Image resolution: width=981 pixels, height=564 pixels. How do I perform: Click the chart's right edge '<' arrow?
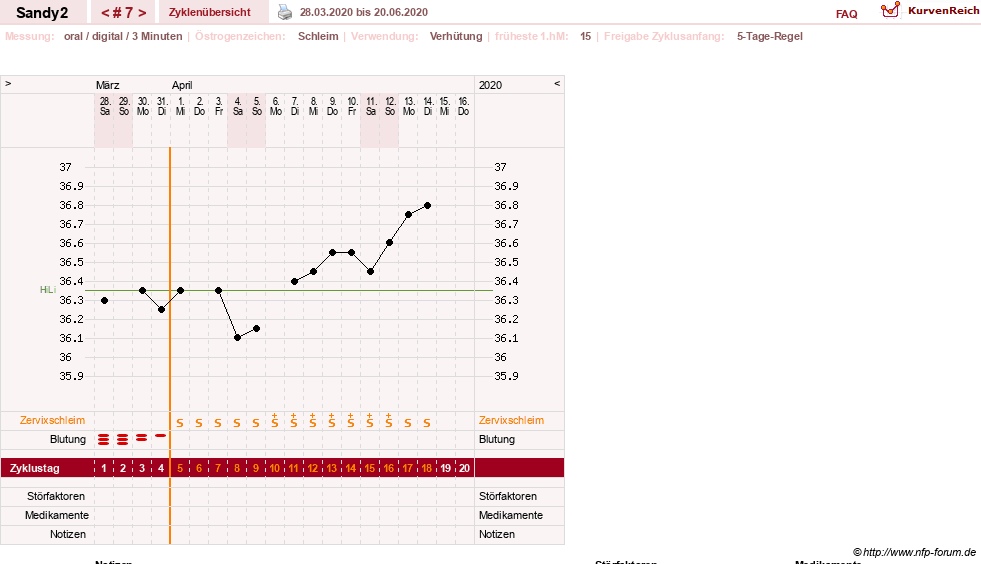pyautogui.click(x=557, y=83)
